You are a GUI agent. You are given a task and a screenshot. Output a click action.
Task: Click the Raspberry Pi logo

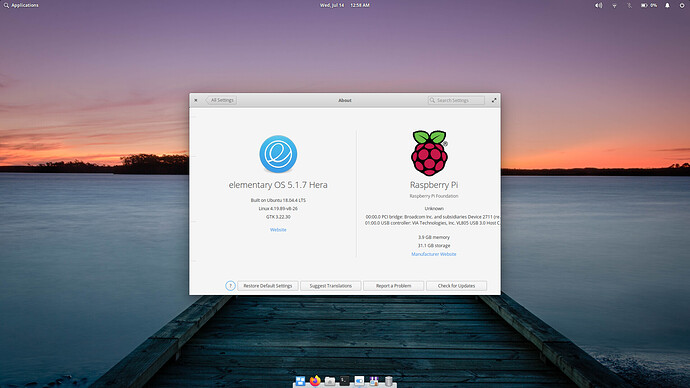coord(429,153)
